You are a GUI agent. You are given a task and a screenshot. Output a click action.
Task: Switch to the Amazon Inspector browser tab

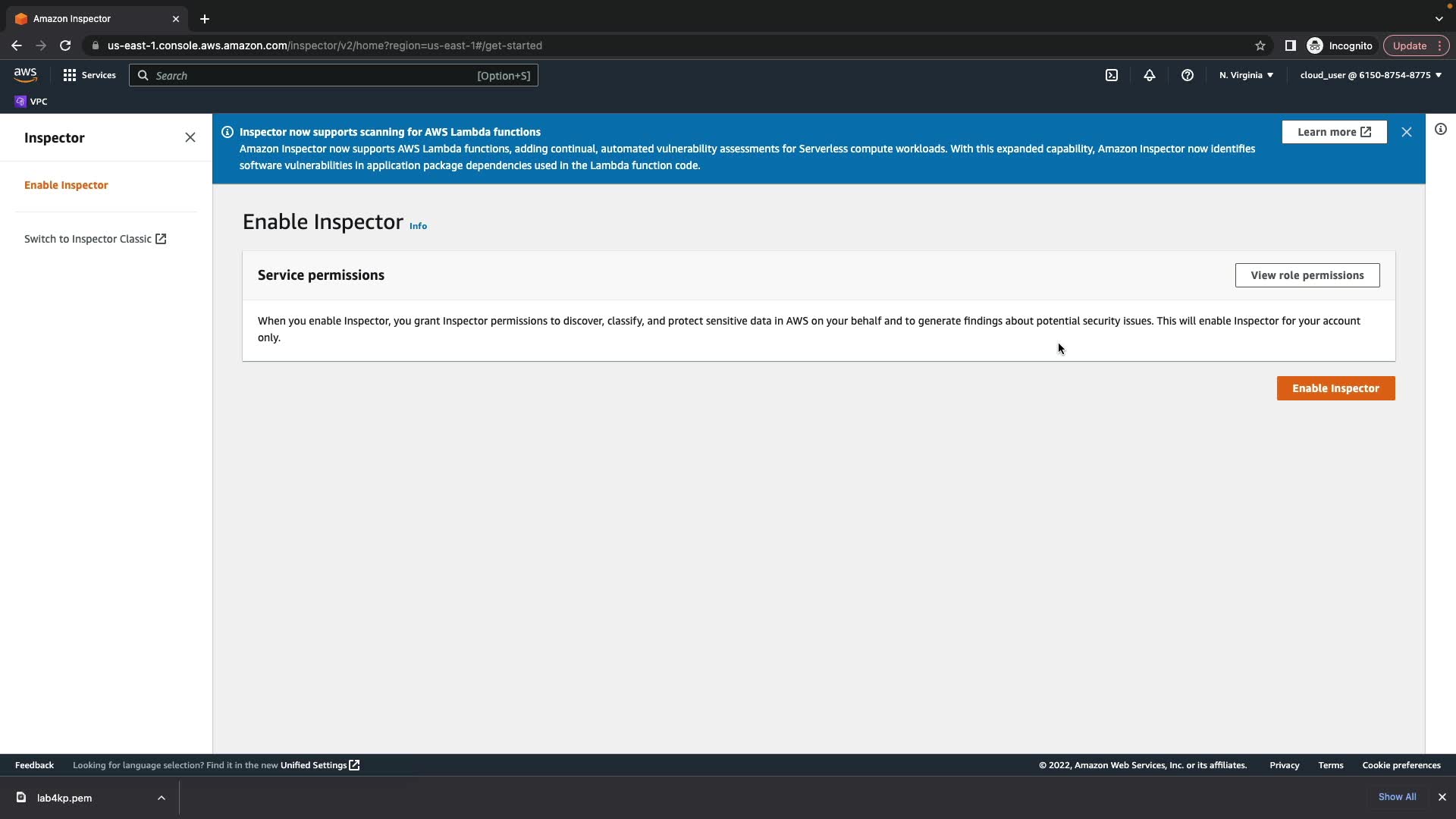[x=91, y=18]
